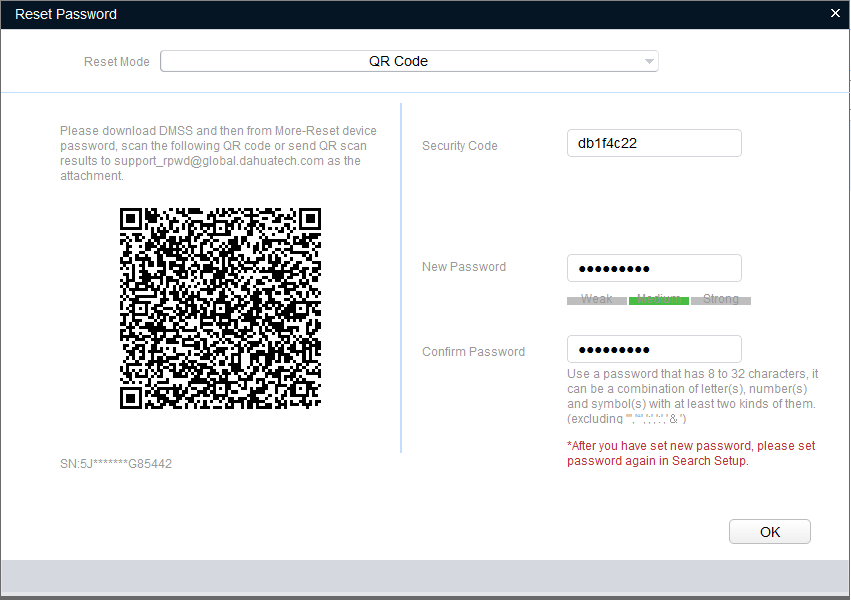
Task: Click the Confirm Password label
Action: [473, 352]
